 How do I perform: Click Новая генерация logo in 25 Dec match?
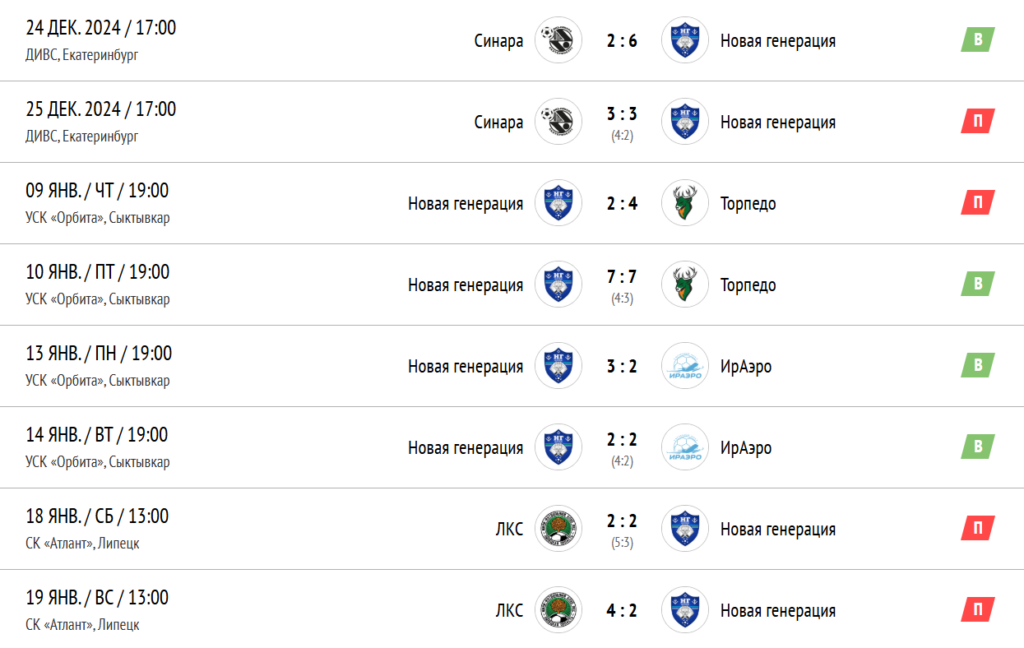point(685,122)
